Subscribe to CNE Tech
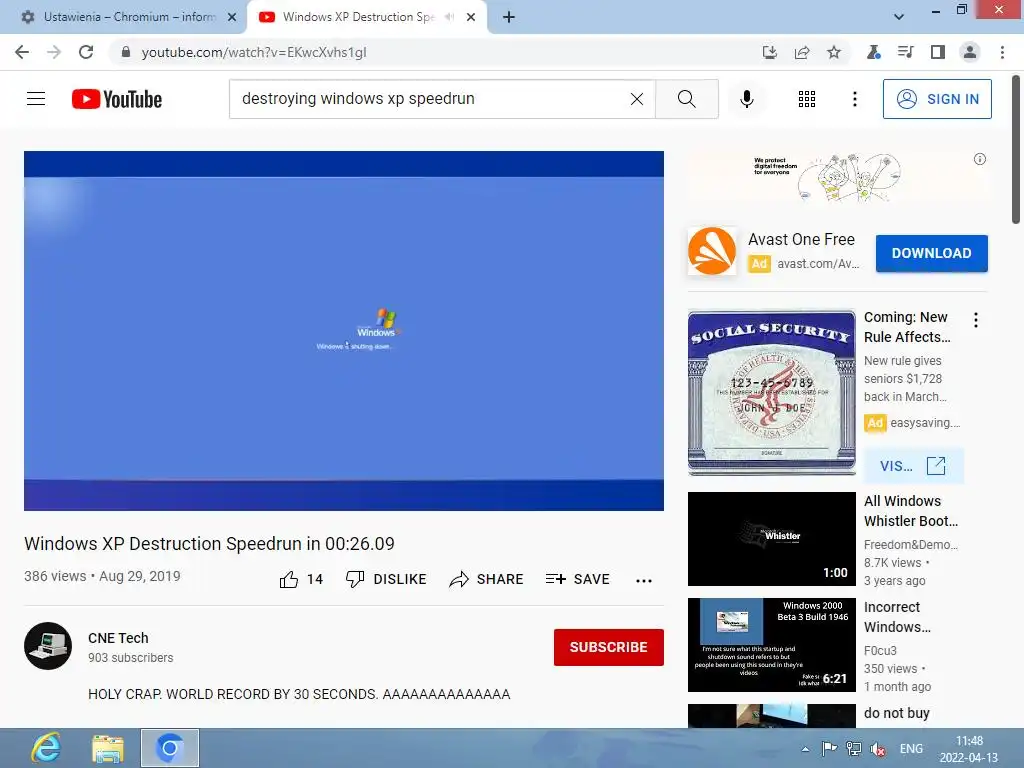Image resolution: width=1024 pixels, height=768 pixels. pyautogui.click(x=609, y=647)
